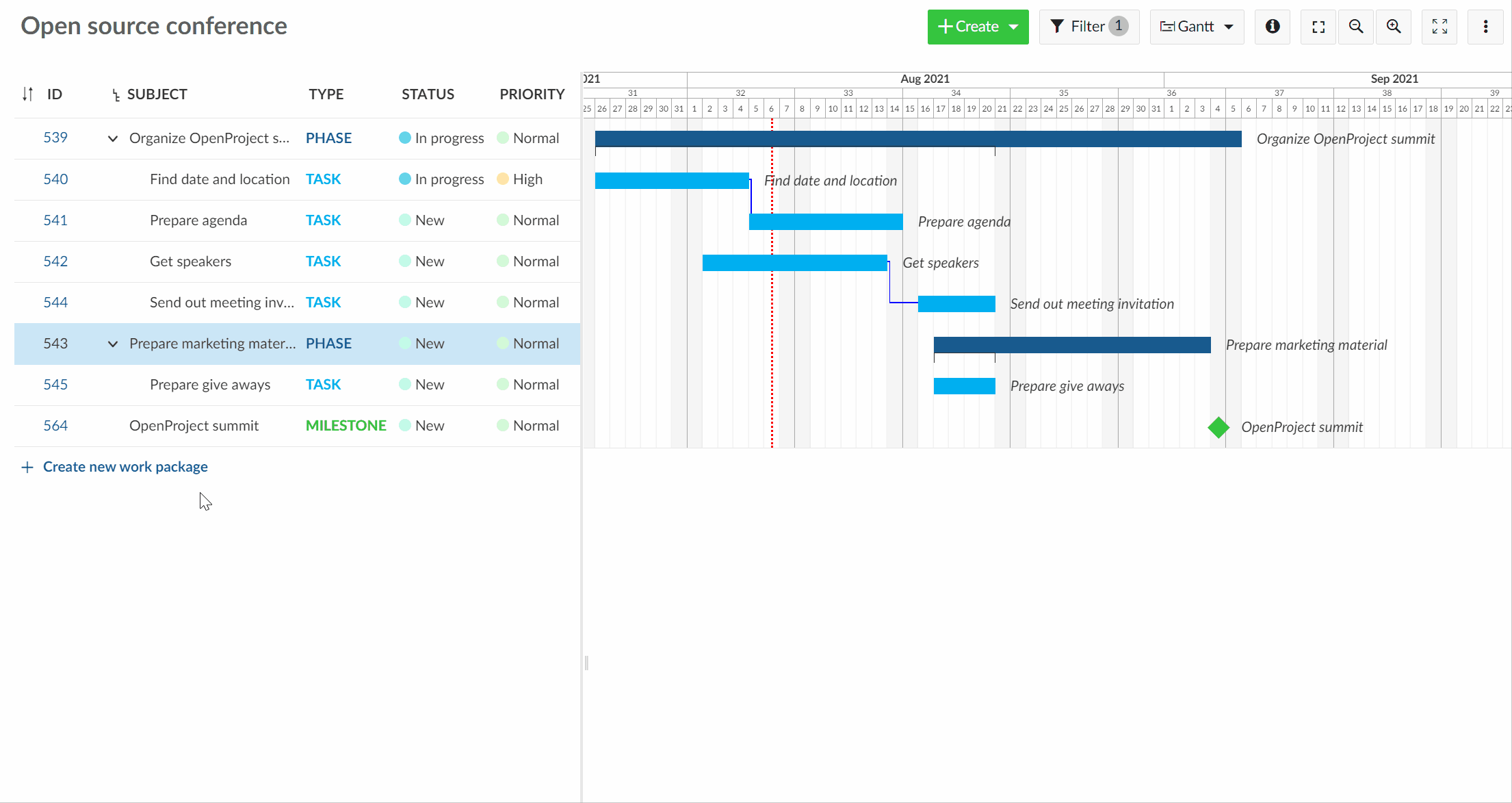This screenshot has width=1512, height=803.
Task: Click the hierarchy icon beside SUBJECT header
Action: [116, 95]
